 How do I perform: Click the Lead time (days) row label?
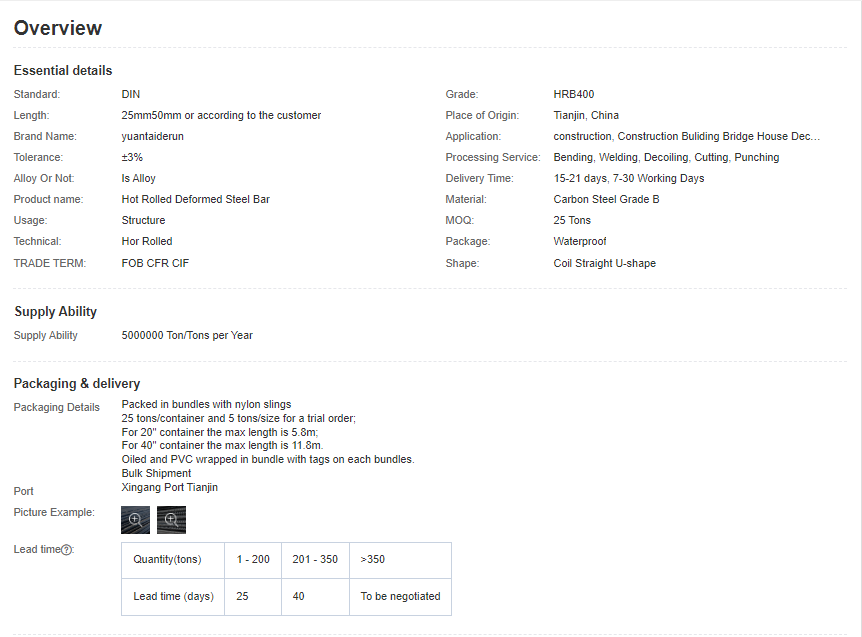[x=173, y=596]
